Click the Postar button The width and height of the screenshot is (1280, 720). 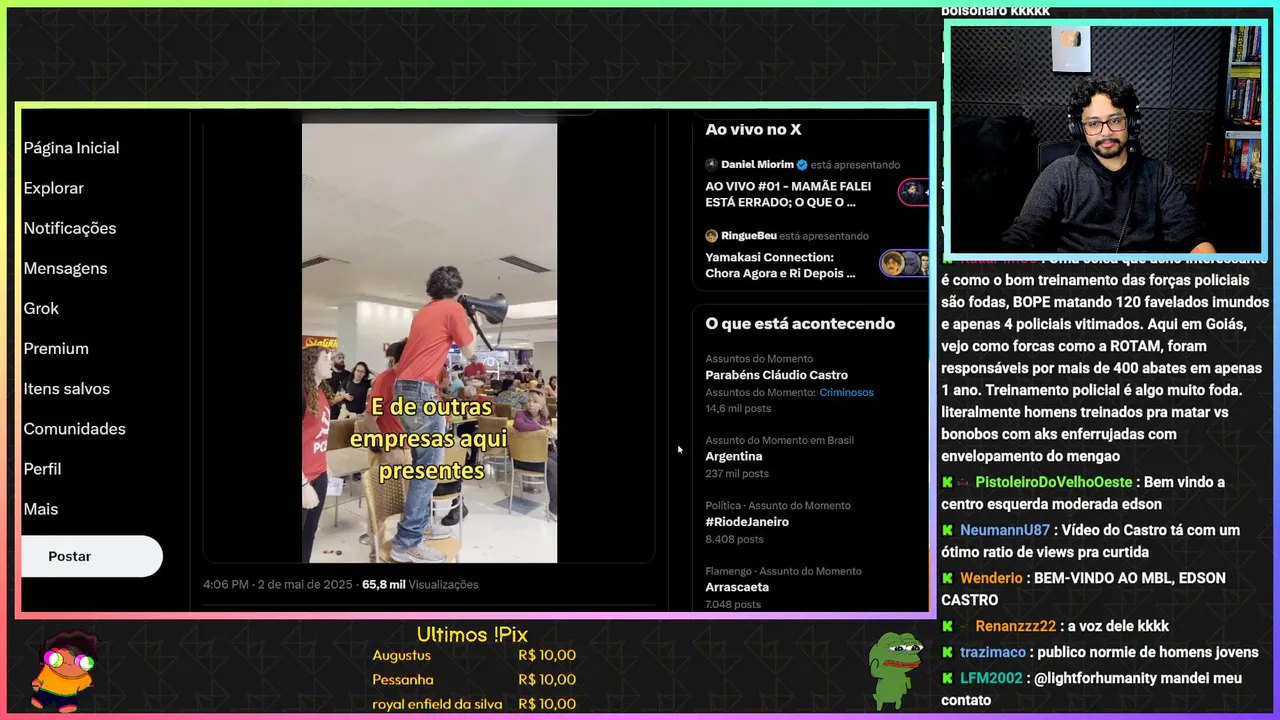coord(91,556)
